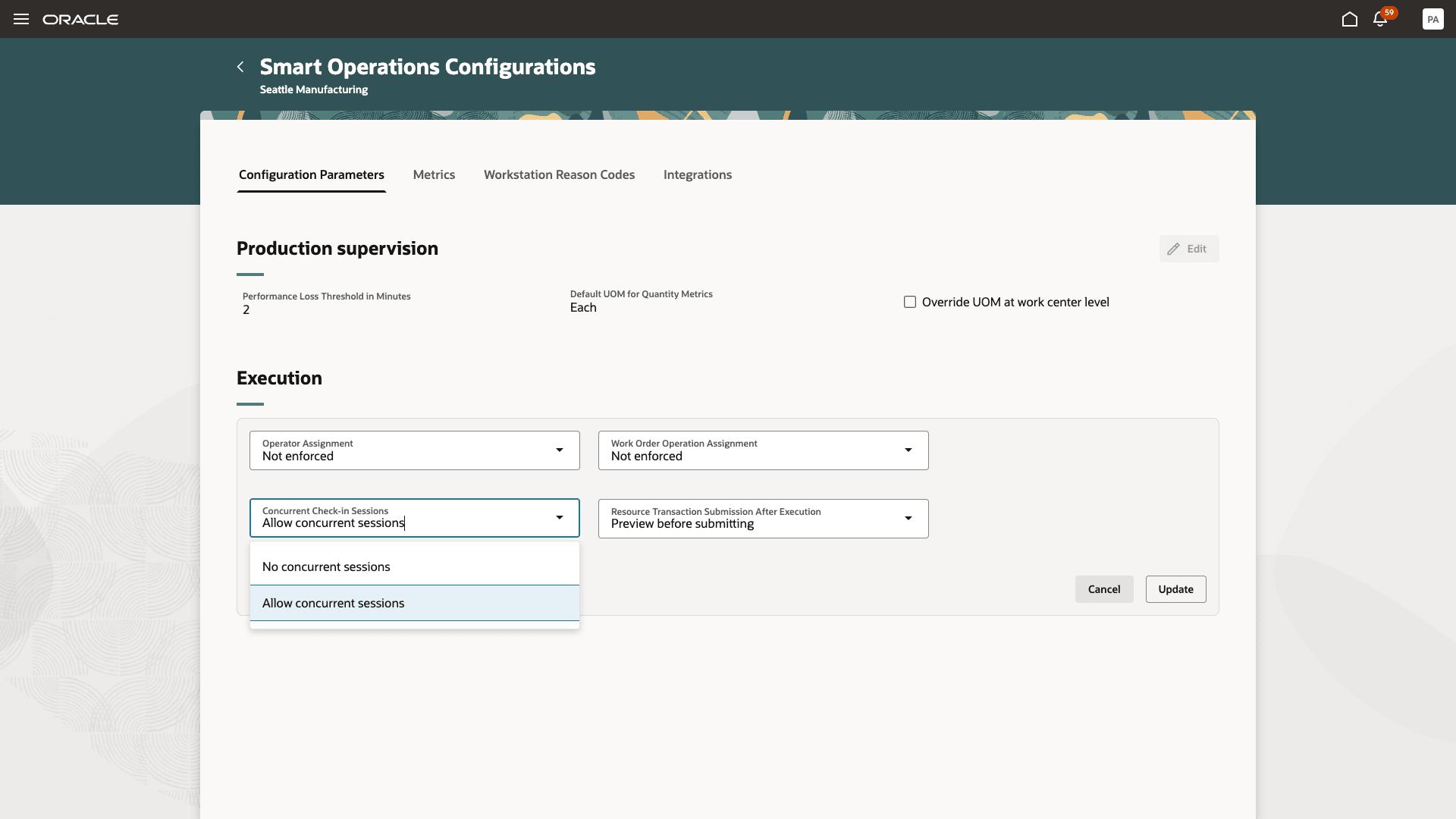
Task: Open the Operator Assignment dropdown
Action: point(559,450)
